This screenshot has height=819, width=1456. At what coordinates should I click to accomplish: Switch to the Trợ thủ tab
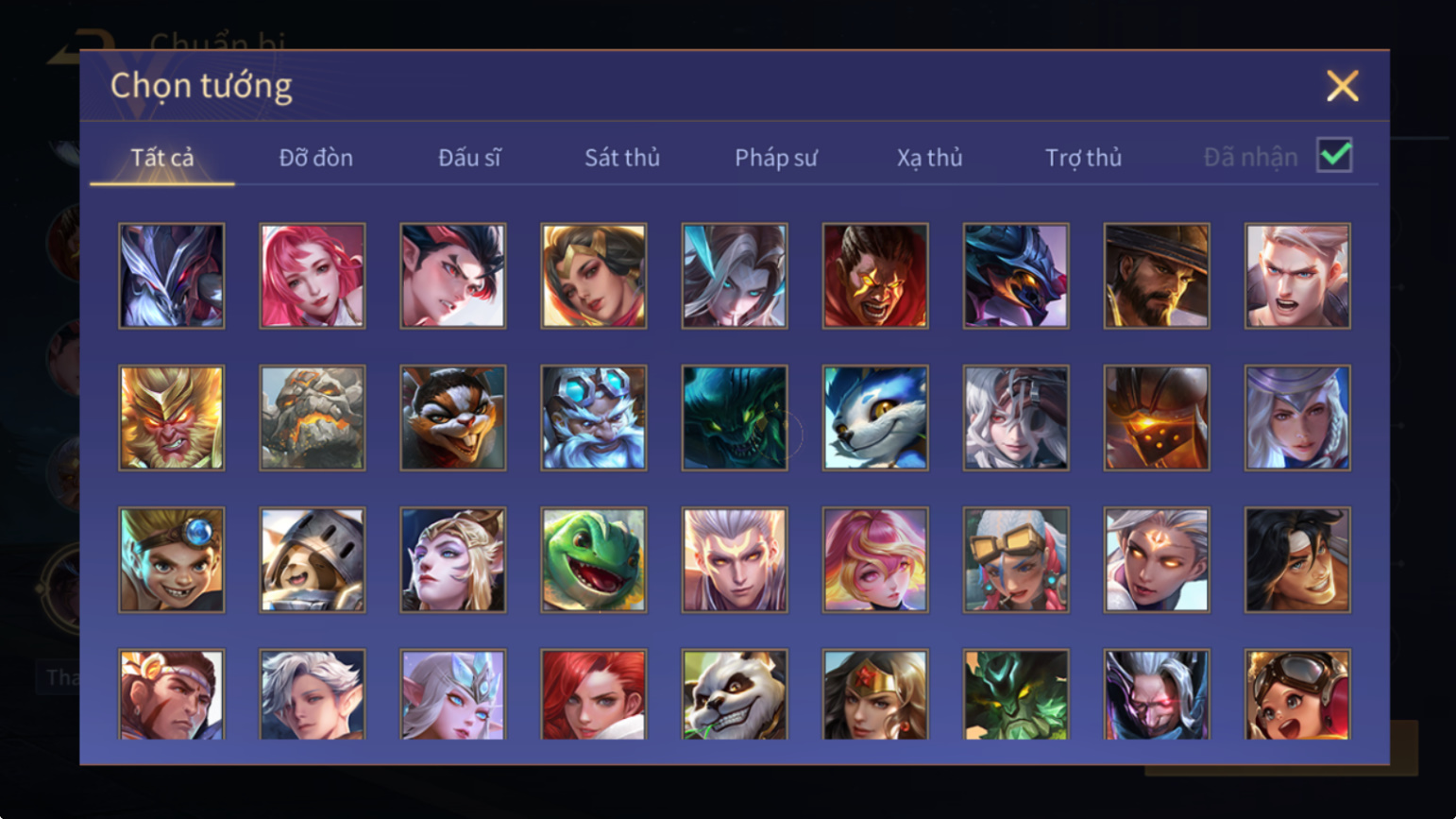pos(1083,158)
